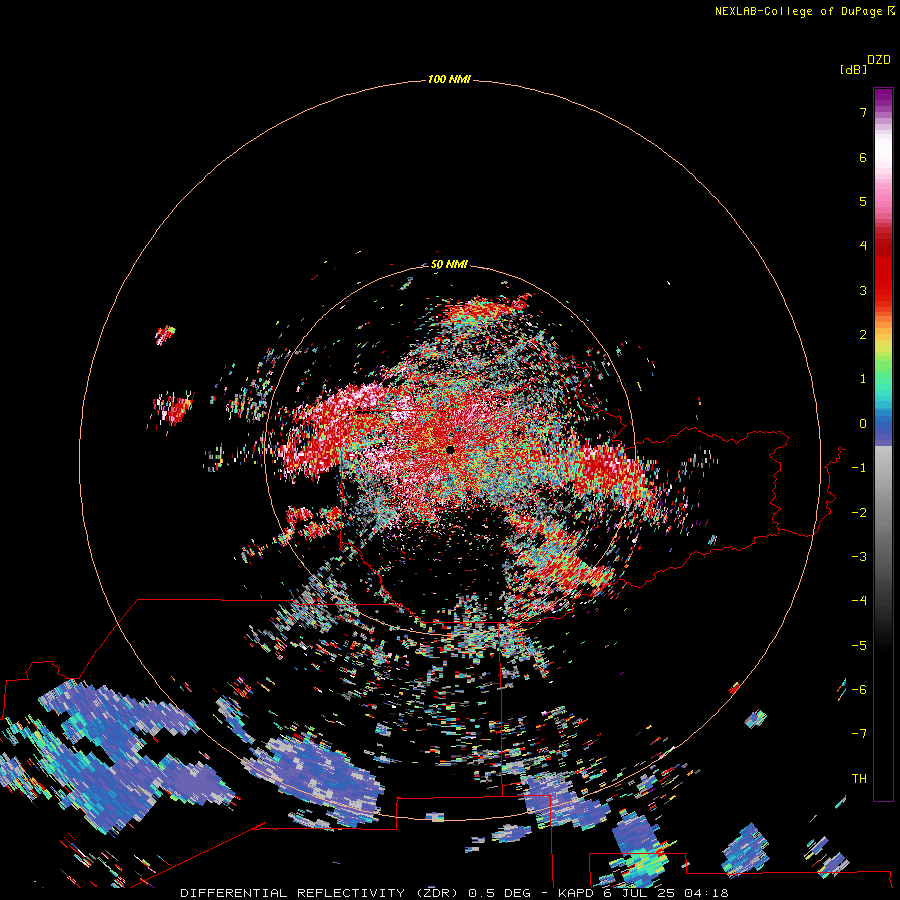Screen dimensions: 900x900
Task: Click the [dB] unit label
Action: [x=853, y=69]
